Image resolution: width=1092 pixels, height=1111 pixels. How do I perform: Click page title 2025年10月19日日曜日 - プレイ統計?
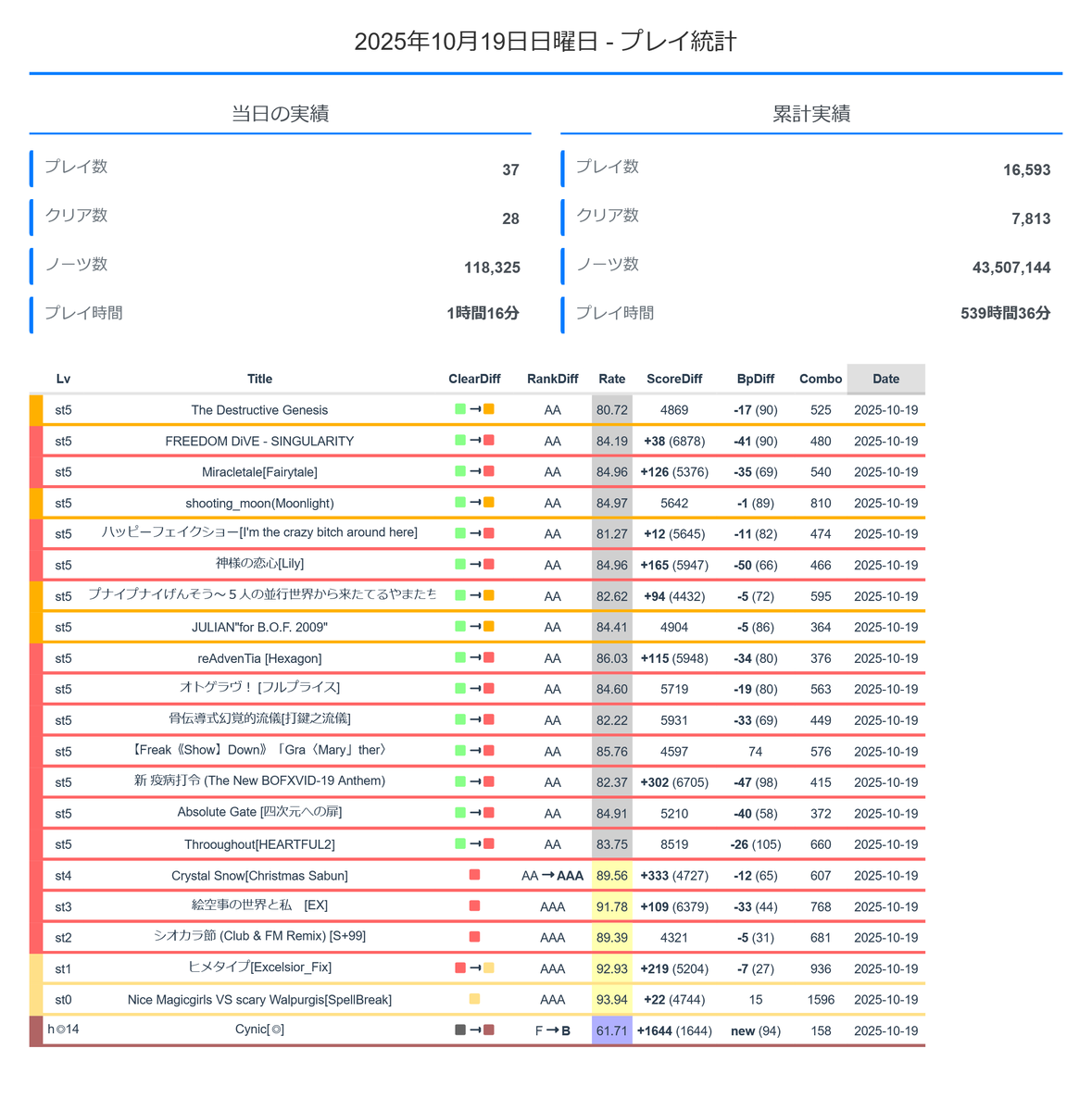(x=546, y=42)
